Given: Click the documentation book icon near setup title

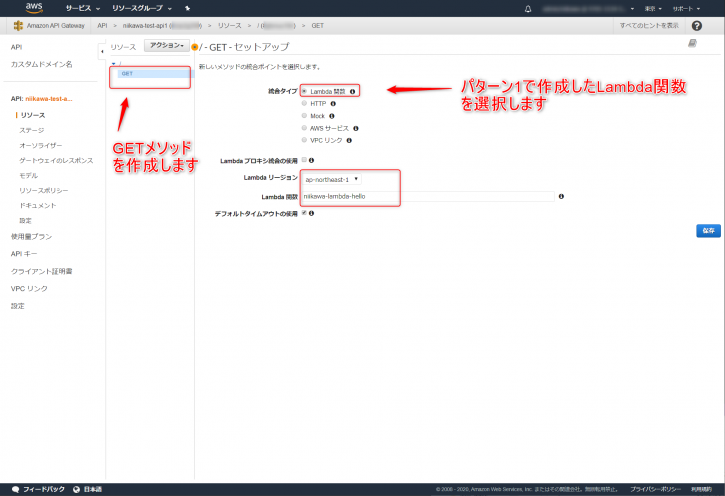Looking at the screenshot, I should pos(692,43).
